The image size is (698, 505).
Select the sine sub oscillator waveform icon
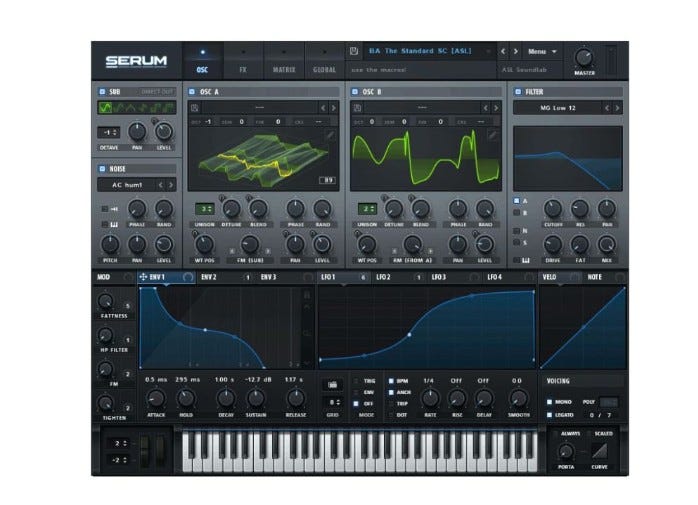pos(105,107)
